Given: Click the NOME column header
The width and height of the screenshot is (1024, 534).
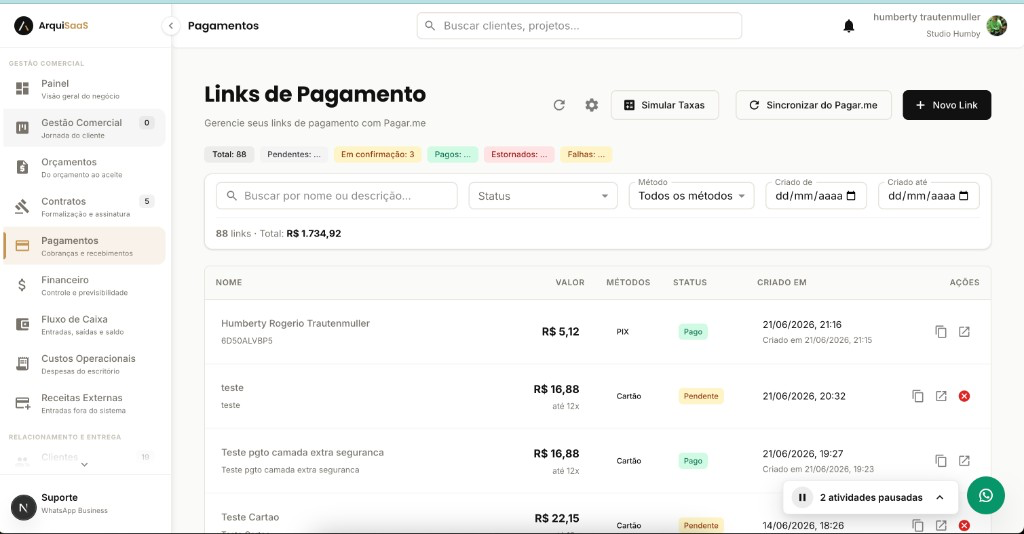Looking at the screenshot, I should [x=229, y=283].
